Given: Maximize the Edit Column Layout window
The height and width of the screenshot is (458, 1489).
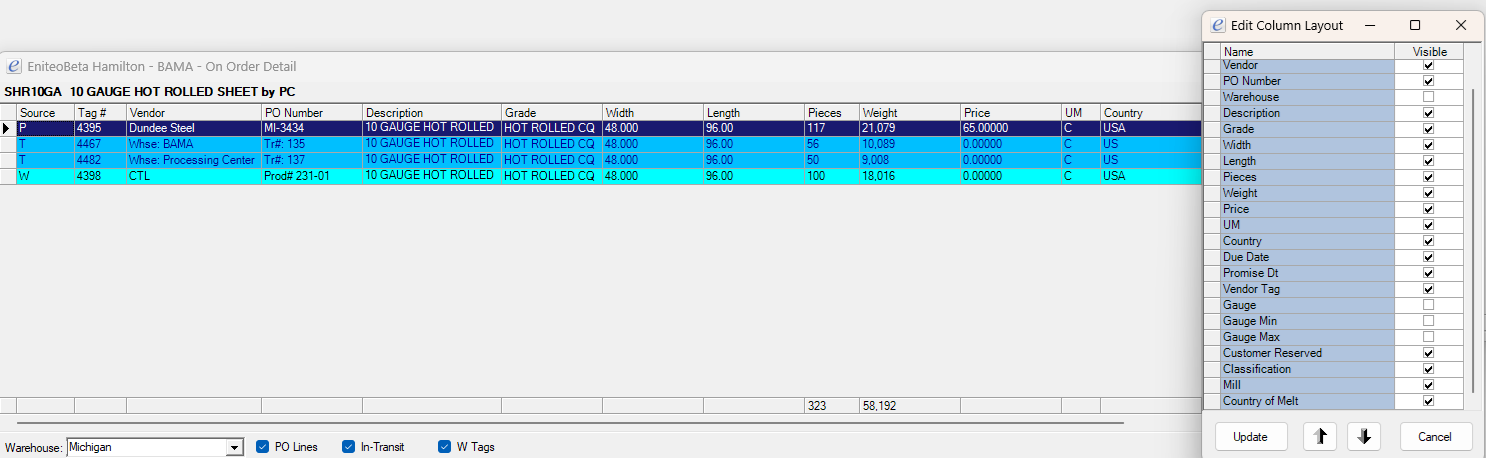Looking at the screenshot, I should [x=1415, y=25].
